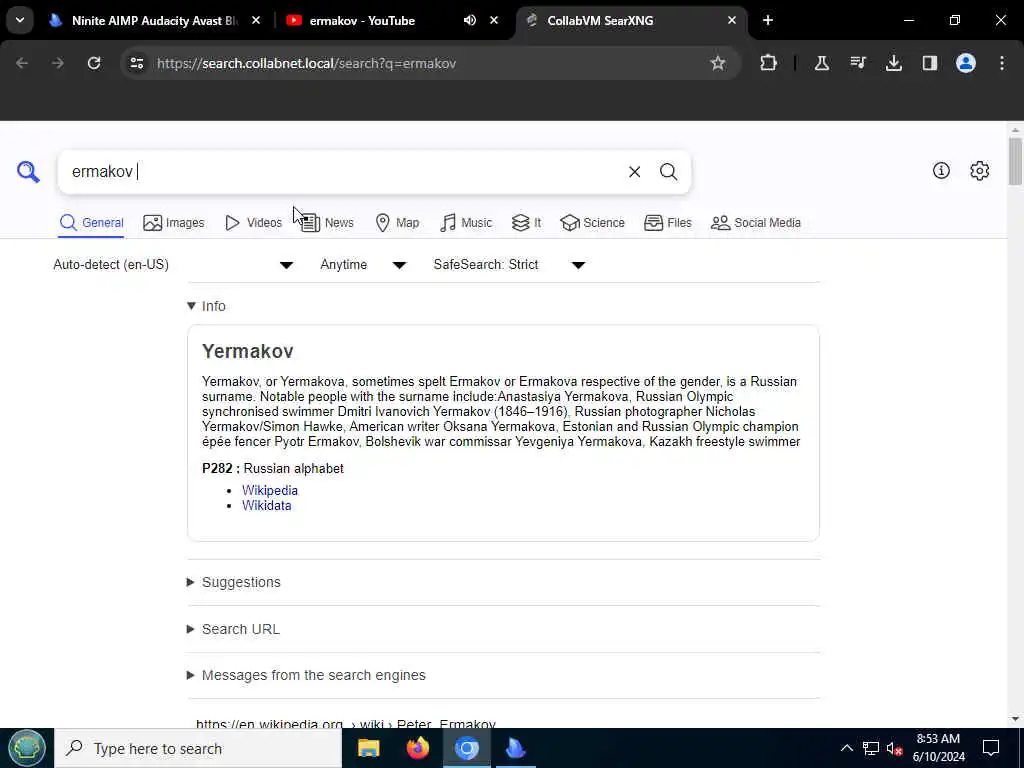Open the blue flame taskbar app
The height and width of the screenshot is (768, 1024).
click(516, 748)
